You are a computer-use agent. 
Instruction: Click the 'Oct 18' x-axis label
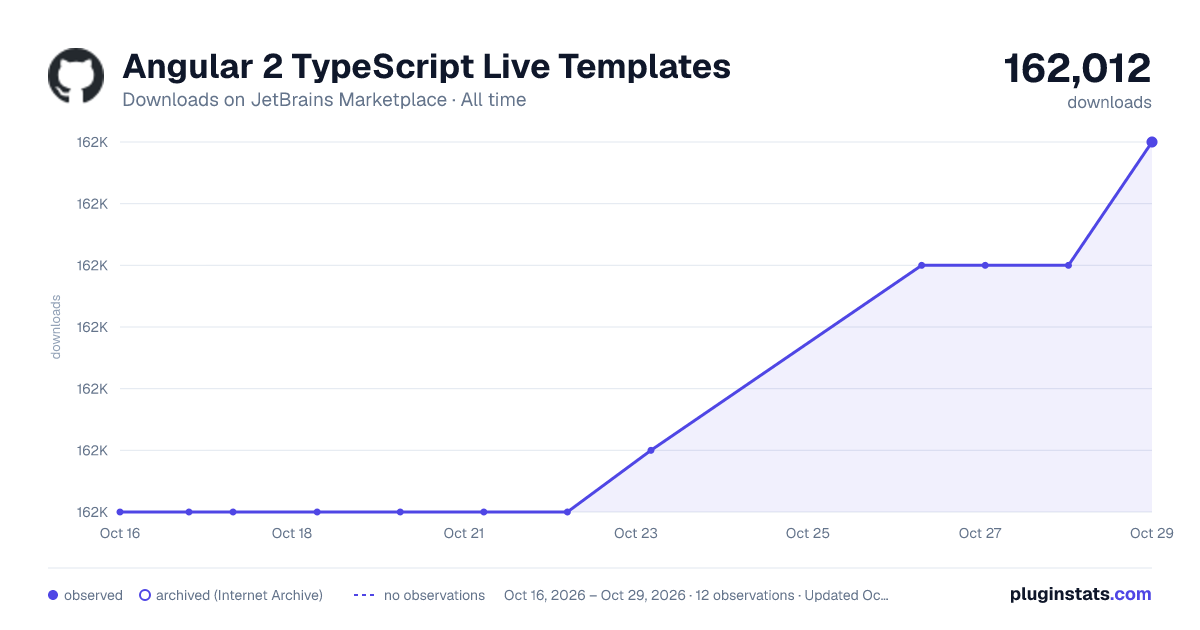pos(291,533)
